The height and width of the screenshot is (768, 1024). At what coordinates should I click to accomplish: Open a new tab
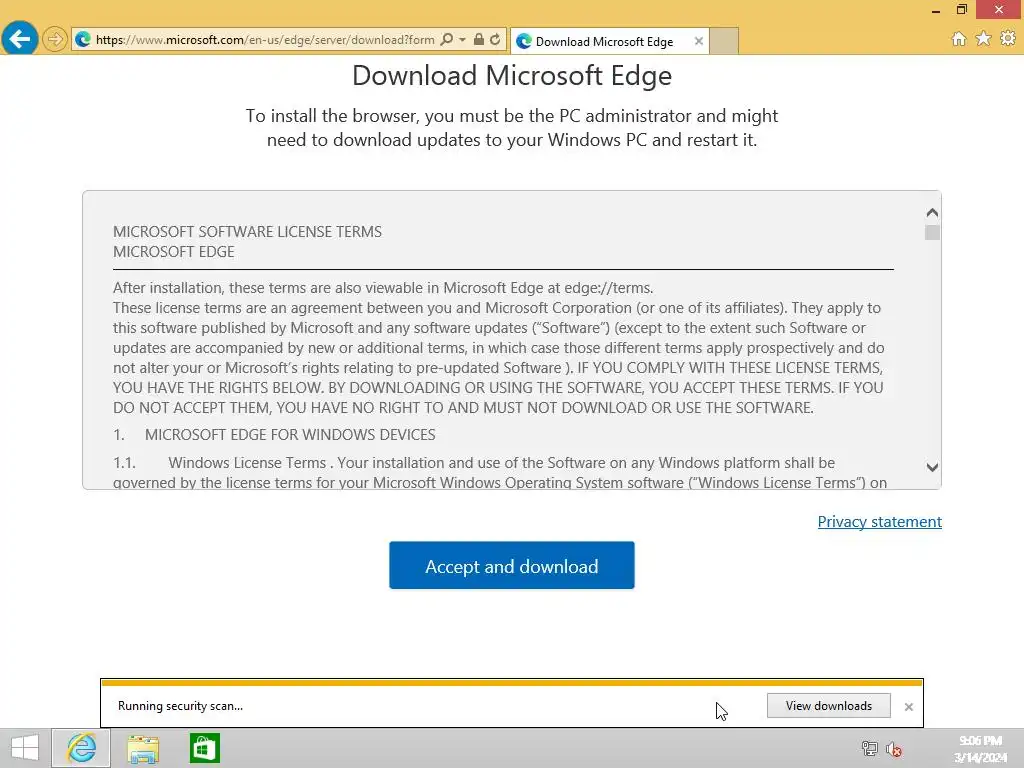click(x=724, y=41)
